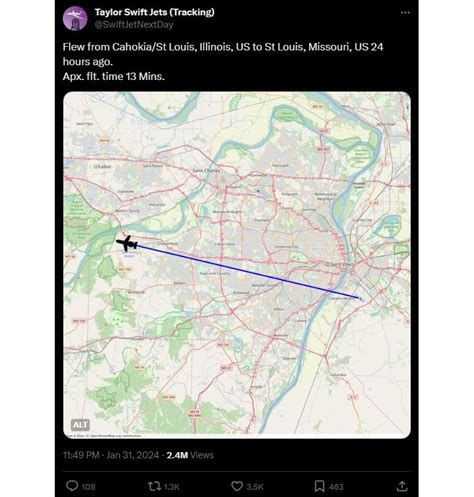Click the black airplane icon on the map
This screenshot has width=474, height=497.
(127, 243)
